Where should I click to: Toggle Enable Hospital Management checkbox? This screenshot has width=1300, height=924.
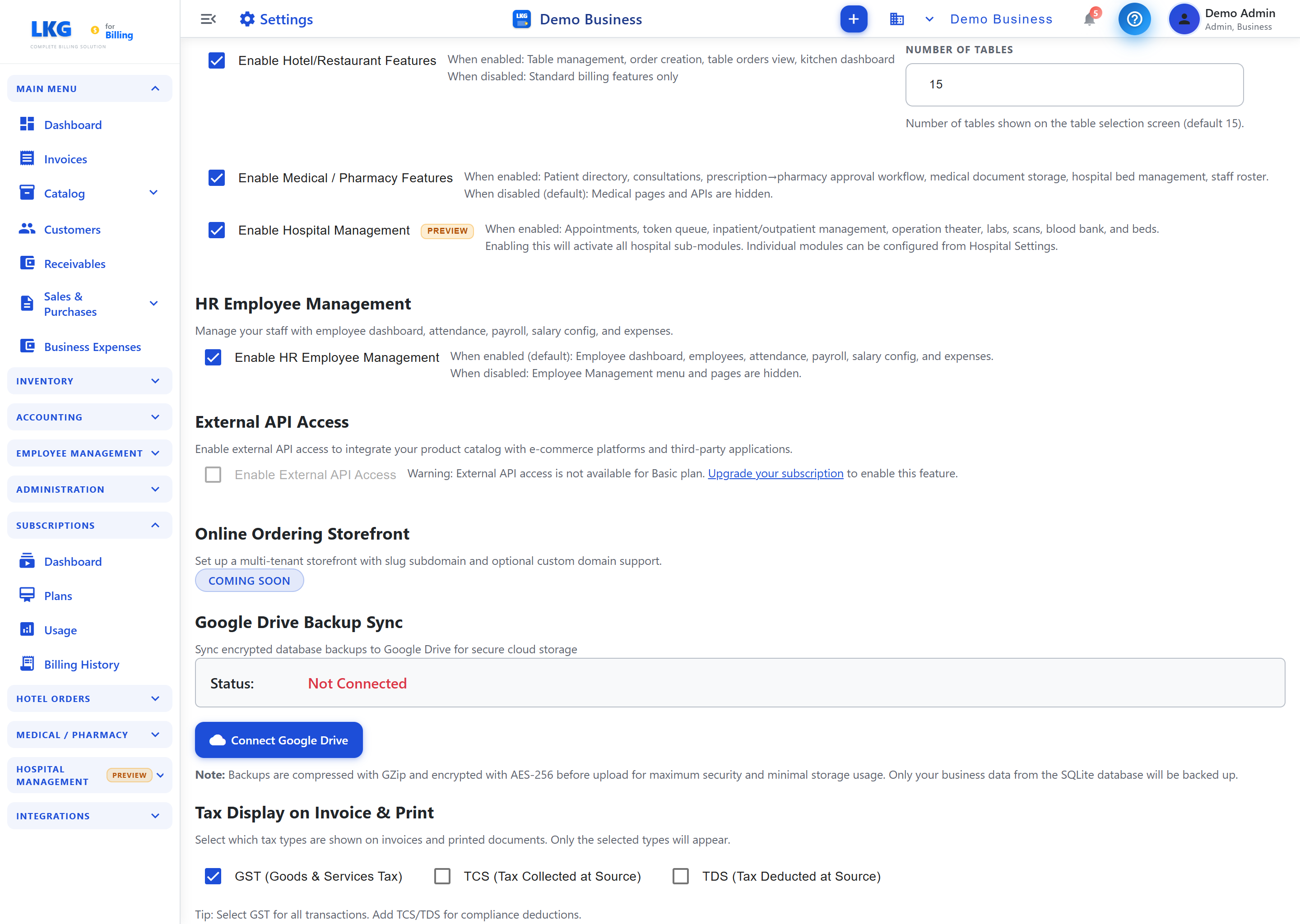pos(216,230)
